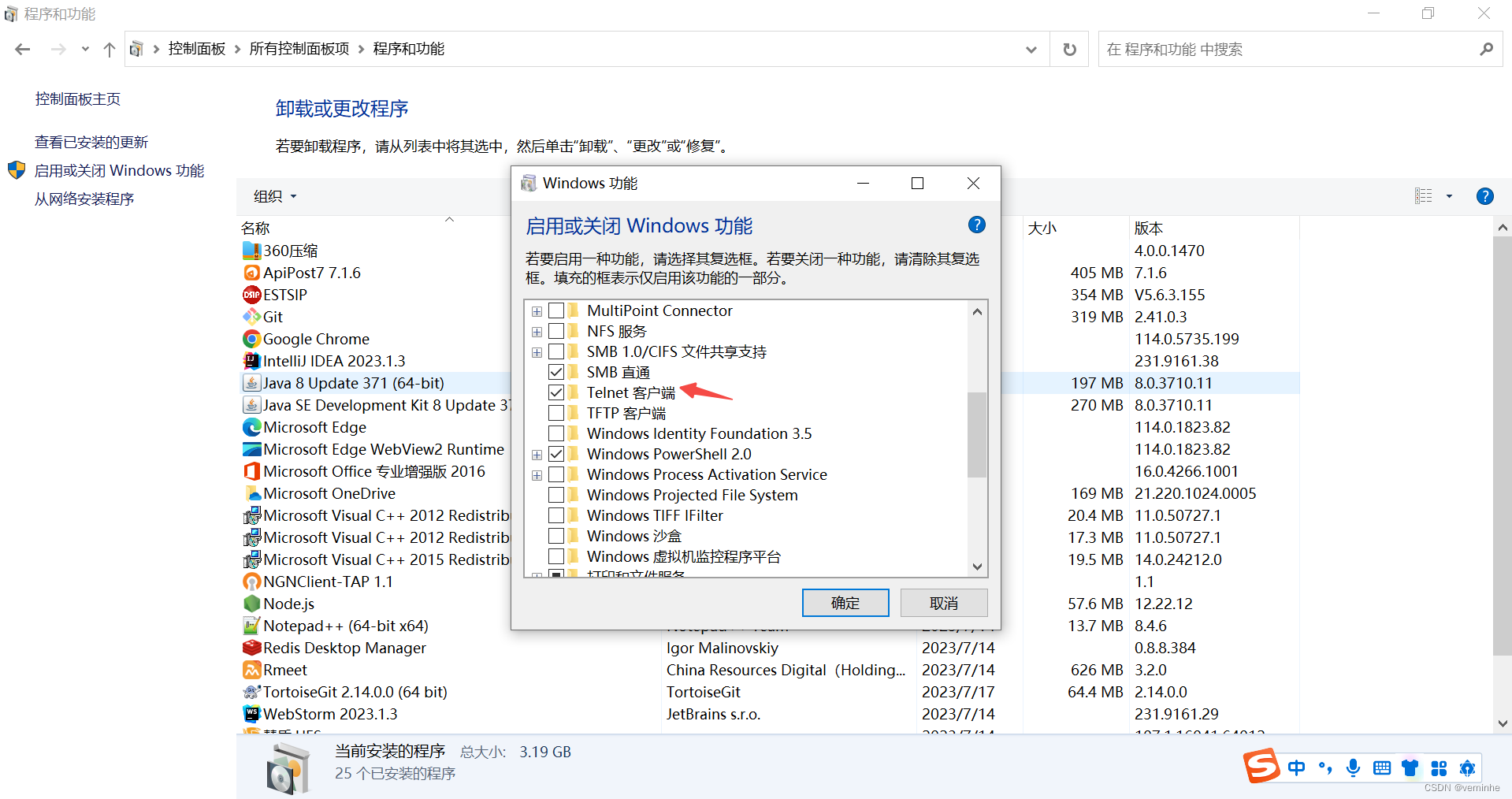Open view options dropdown arrow

tap(1449, 196)
